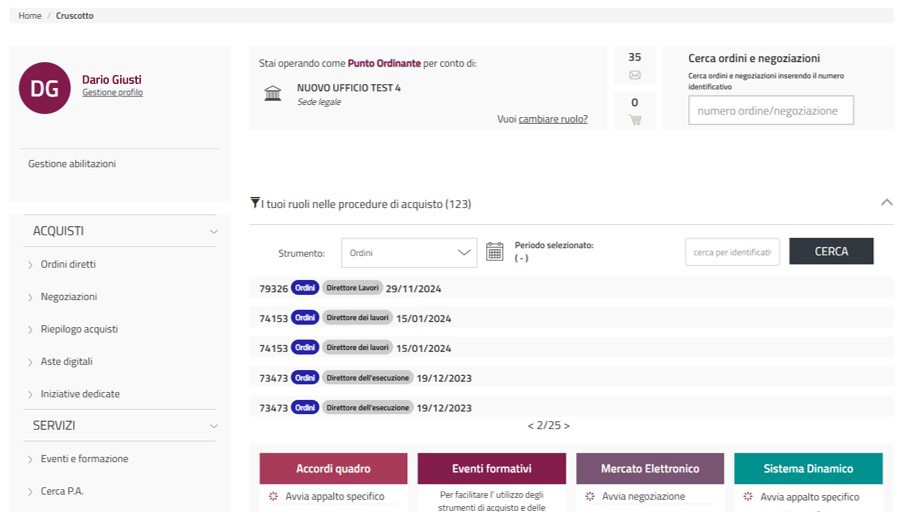Open the calendar date picker icon

pyautogui.click(x=494, y=252)
